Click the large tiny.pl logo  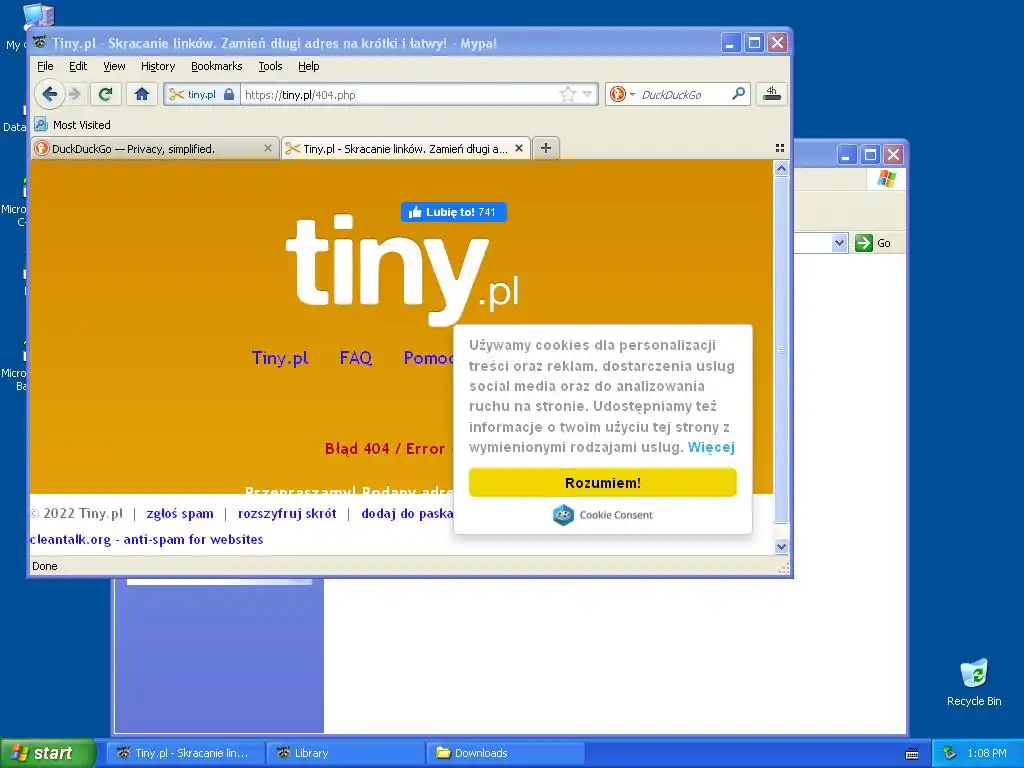click(402, 269)
